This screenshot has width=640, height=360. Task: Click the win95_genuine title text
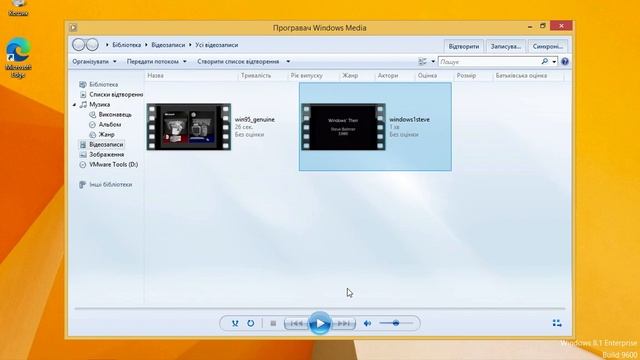[255, 120]
